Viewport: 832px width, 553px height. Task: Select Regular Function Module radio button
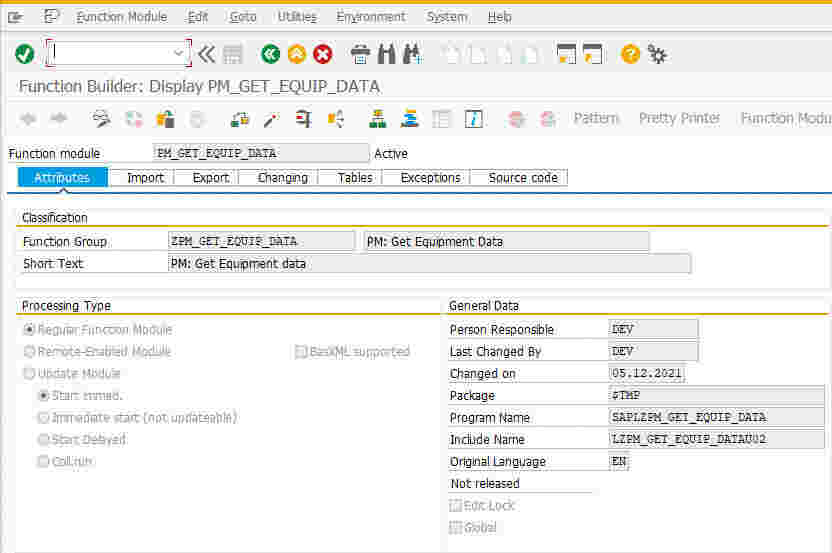click(x=29, y=330)
